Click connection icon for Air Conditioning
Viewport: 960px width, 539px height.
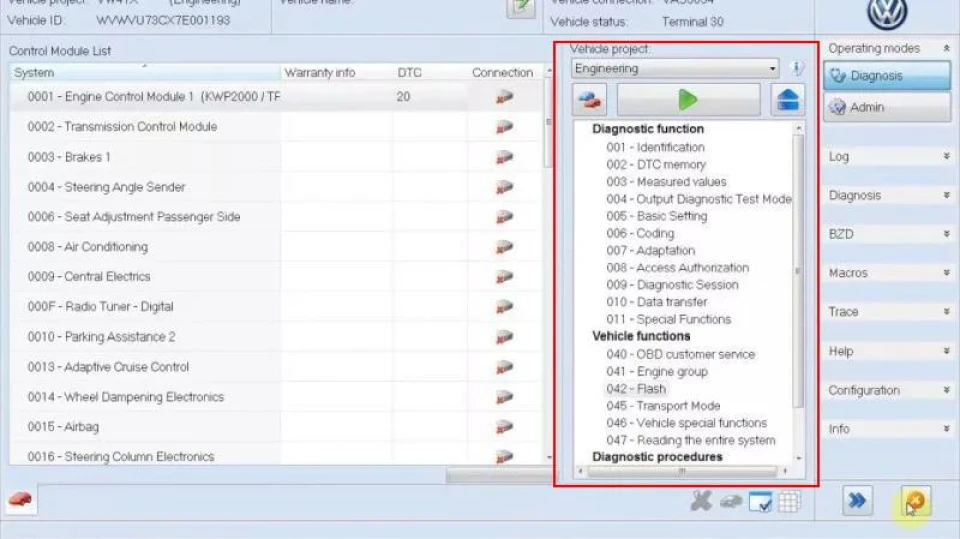tap(504, 247)
